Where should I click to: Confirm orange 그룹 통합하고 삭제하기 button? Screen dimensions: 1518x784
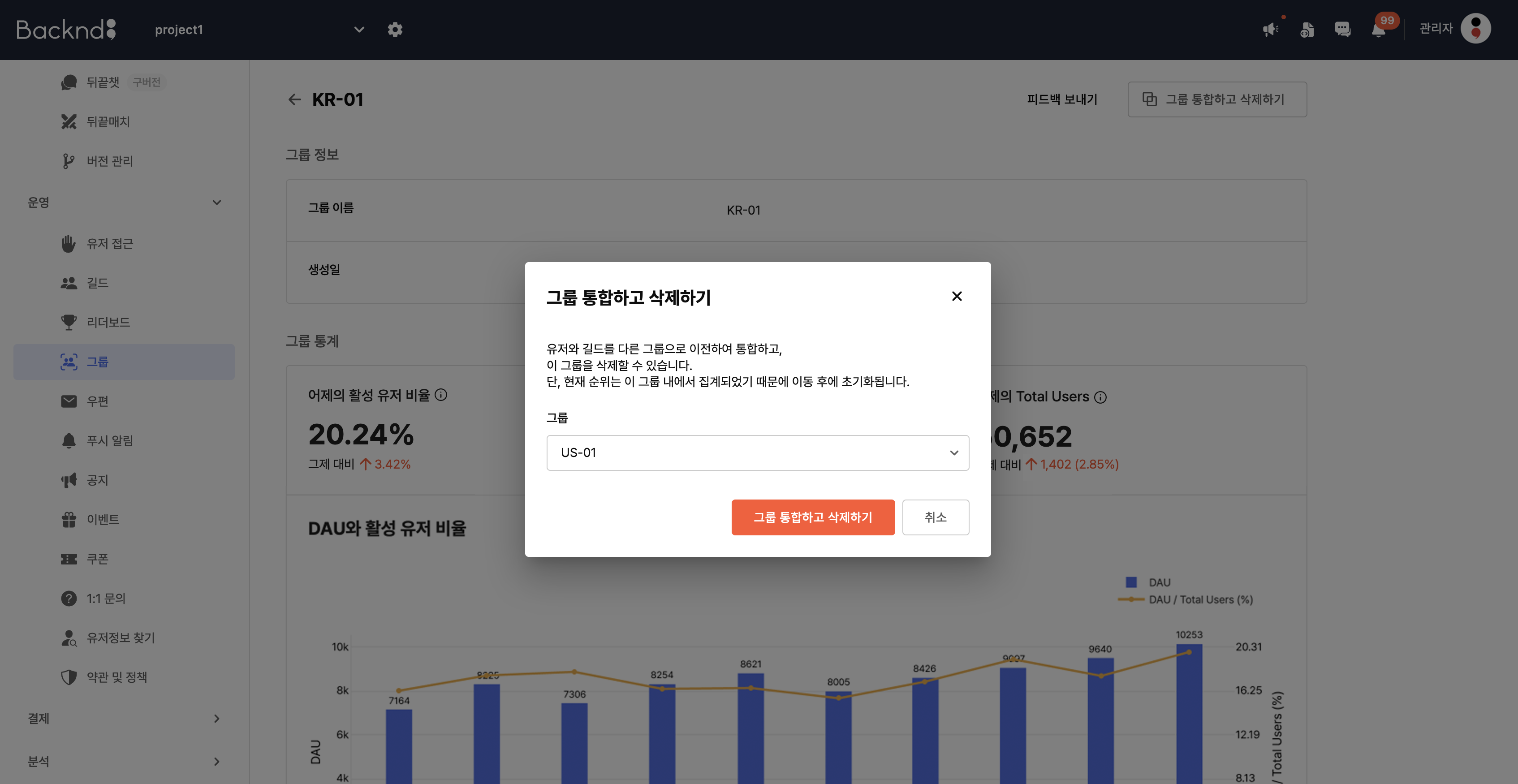[x=813, y=517]
